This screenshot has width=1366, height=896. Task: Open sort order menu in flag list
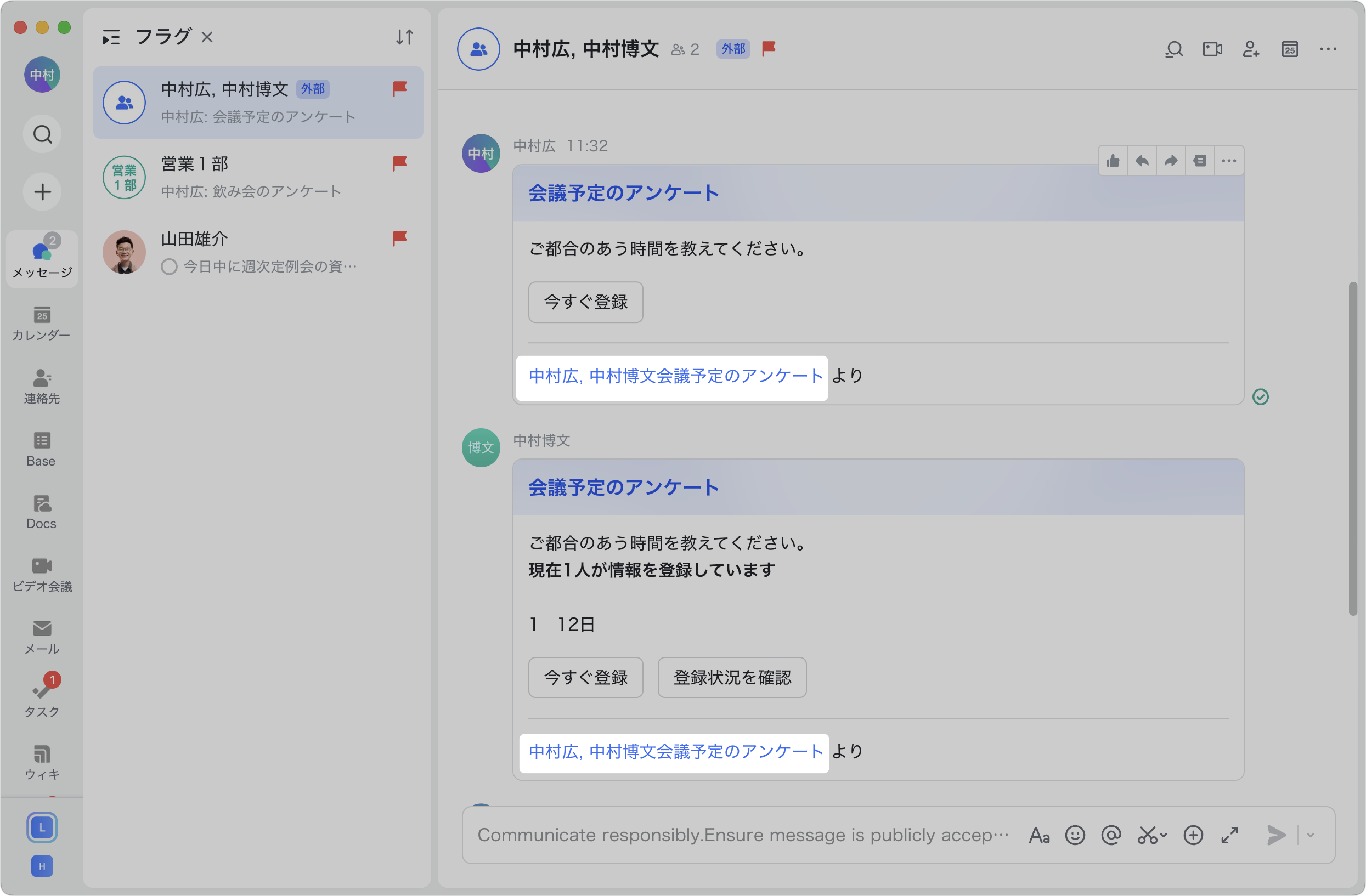(x=405, y=37)
